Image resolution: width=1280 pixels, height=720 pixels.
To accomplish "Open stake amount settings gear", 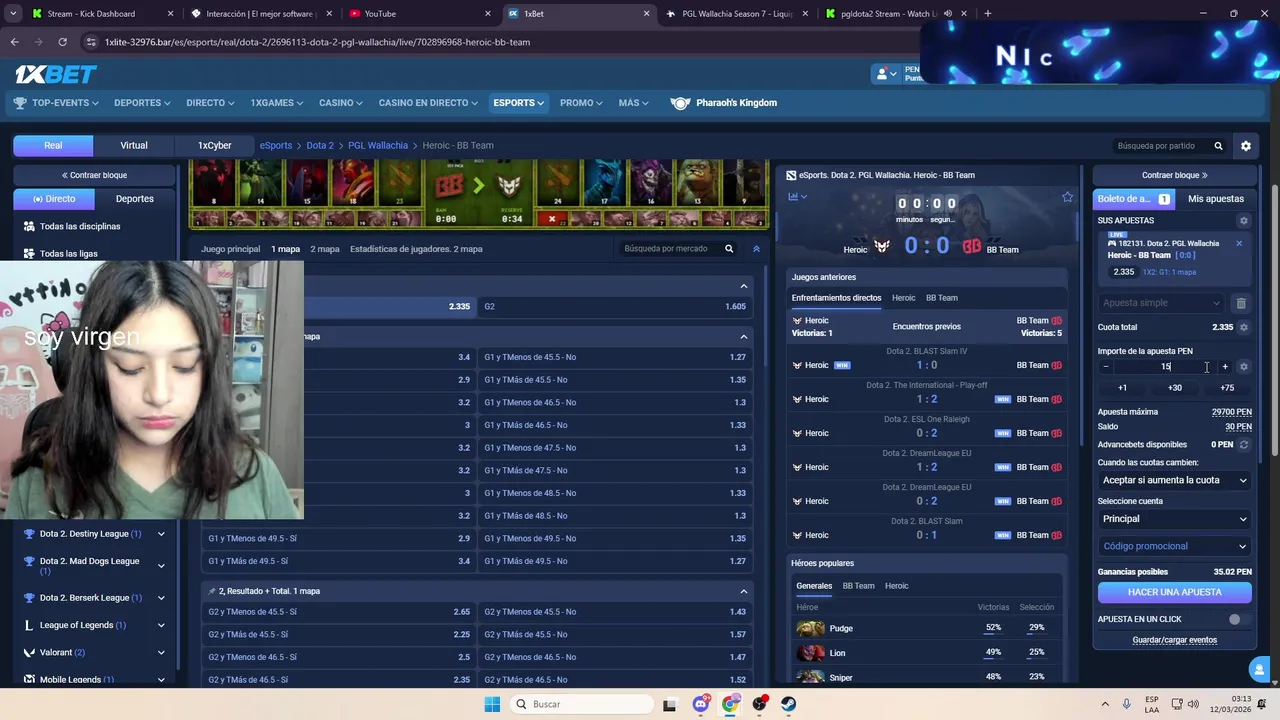I will tap(1244, 367).
